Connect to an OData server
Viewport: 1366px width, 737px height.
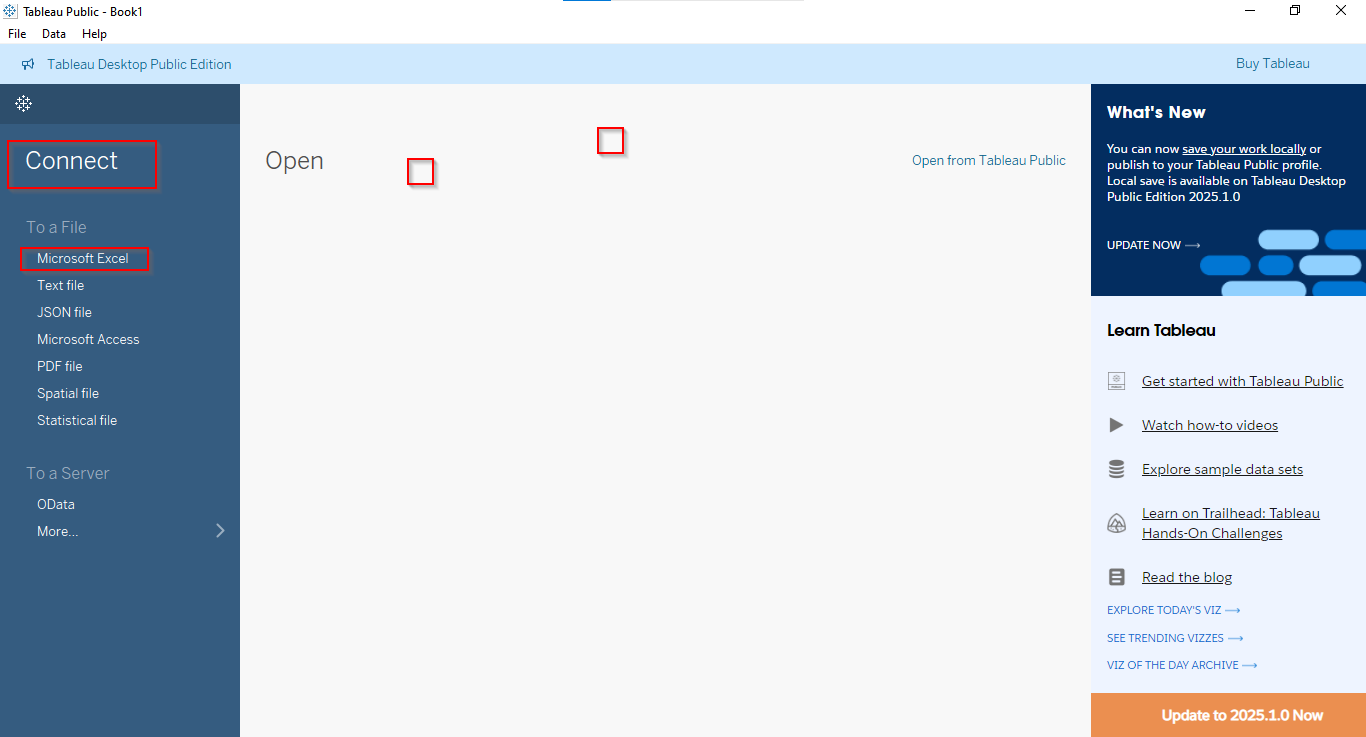click(x=56, y=504)
